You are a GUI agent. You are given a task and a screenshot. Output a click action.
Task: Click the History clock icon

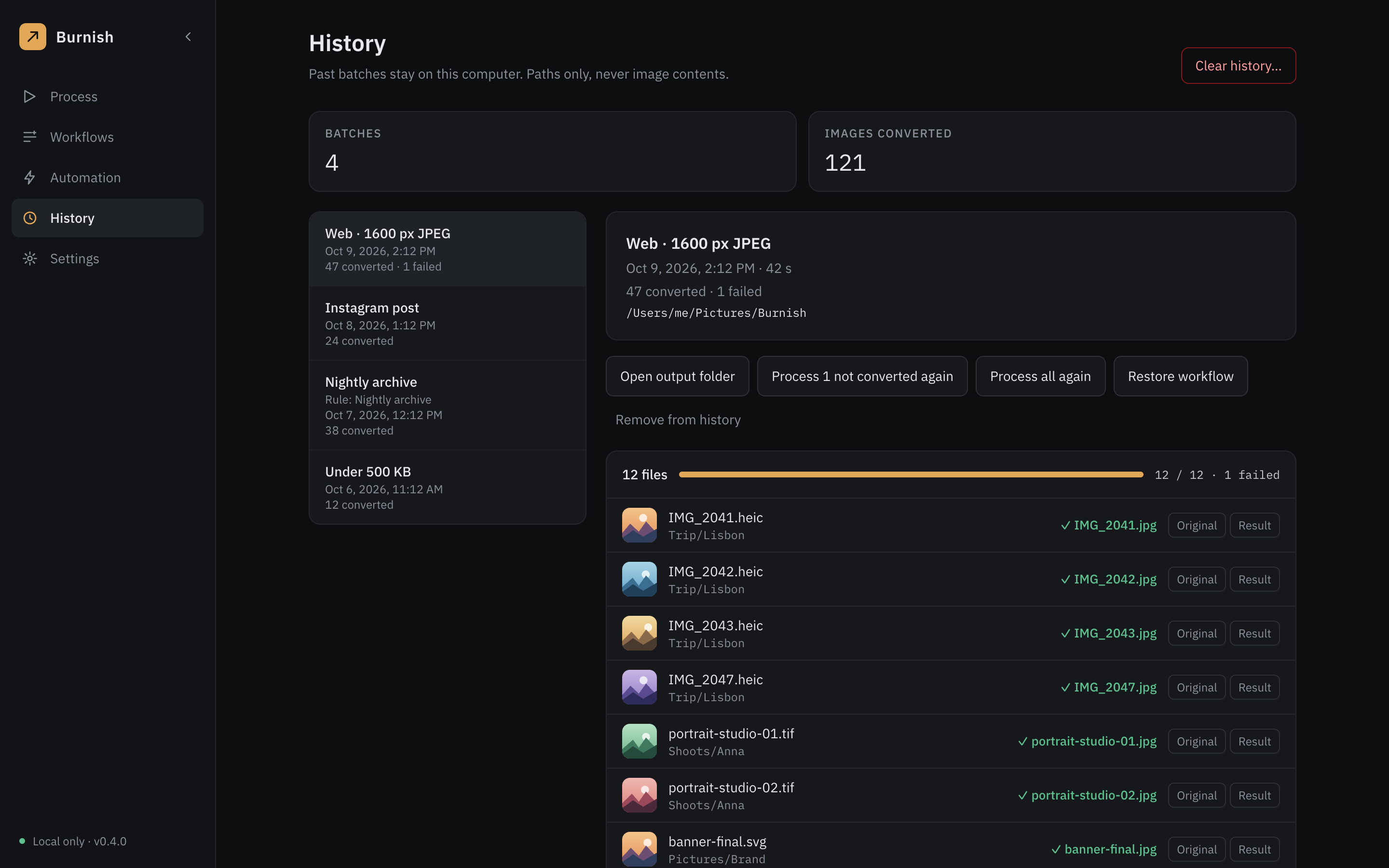30,218
